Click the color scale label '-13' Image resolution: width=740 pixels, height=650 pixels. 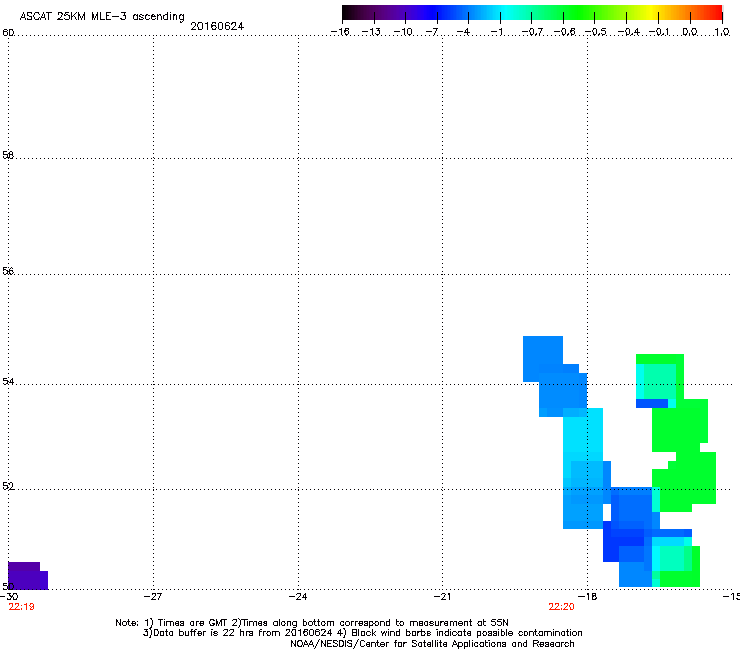pos(371,32)
